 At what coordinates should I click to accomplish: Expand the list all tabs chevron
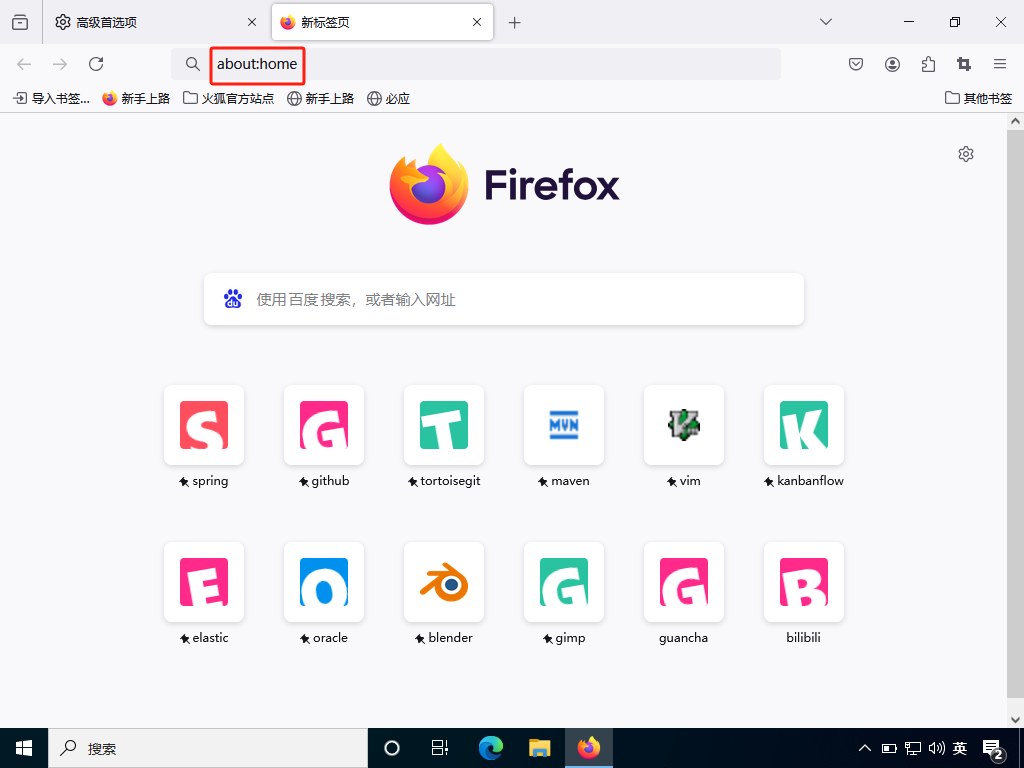click(x=825, y=22)
